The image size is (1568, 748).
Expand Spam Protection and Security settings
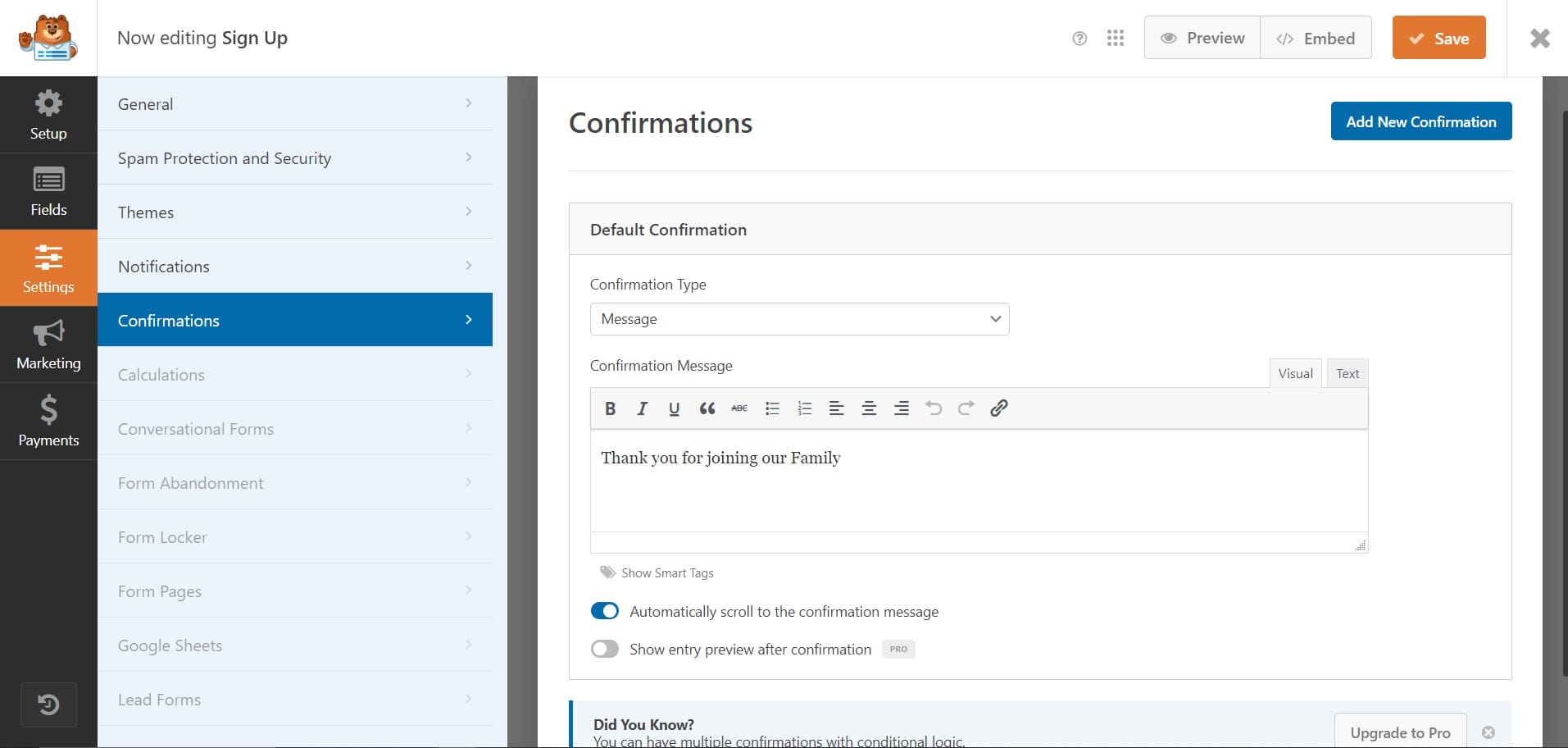[x=295, y=158]
